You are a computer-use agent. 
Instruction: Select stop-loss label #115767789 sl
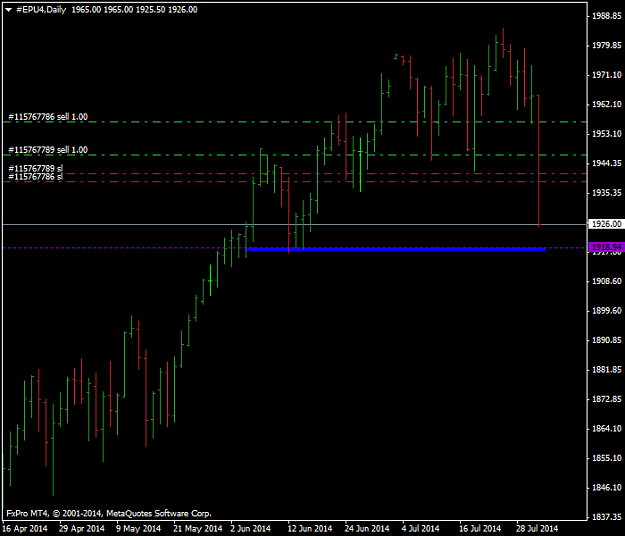pyautogui.click(x=35, y=169)
